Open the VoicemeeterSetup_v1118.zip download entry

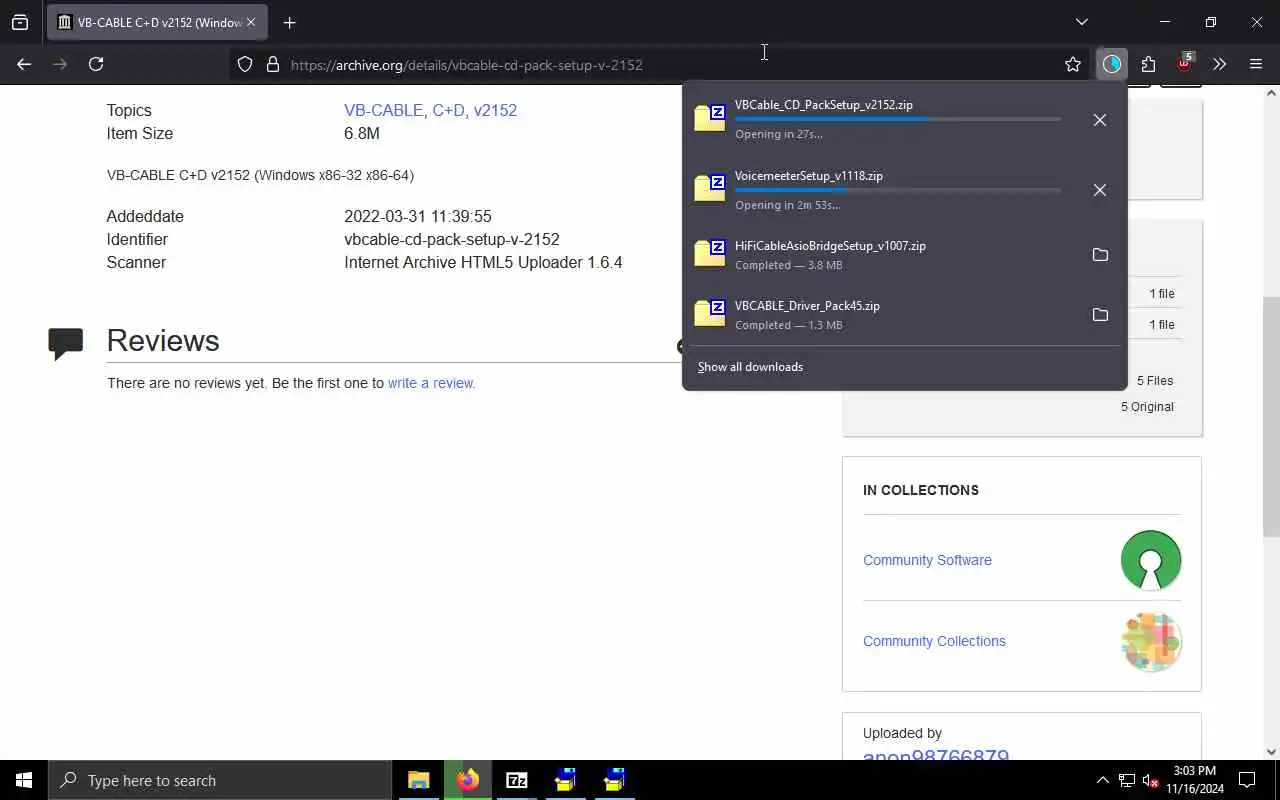pos(881,190)
